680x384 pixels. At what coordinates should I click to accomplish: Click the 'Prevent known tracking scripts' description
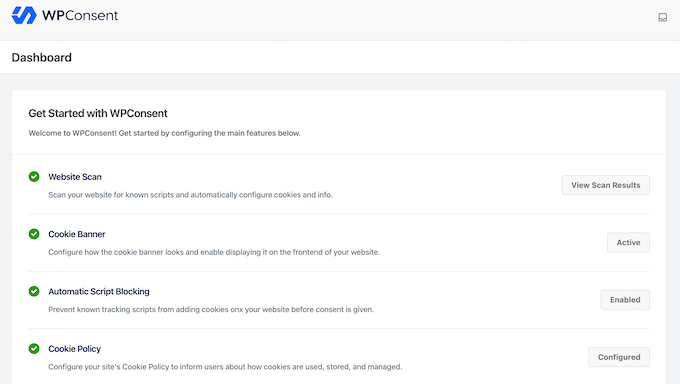coord(211,309)
